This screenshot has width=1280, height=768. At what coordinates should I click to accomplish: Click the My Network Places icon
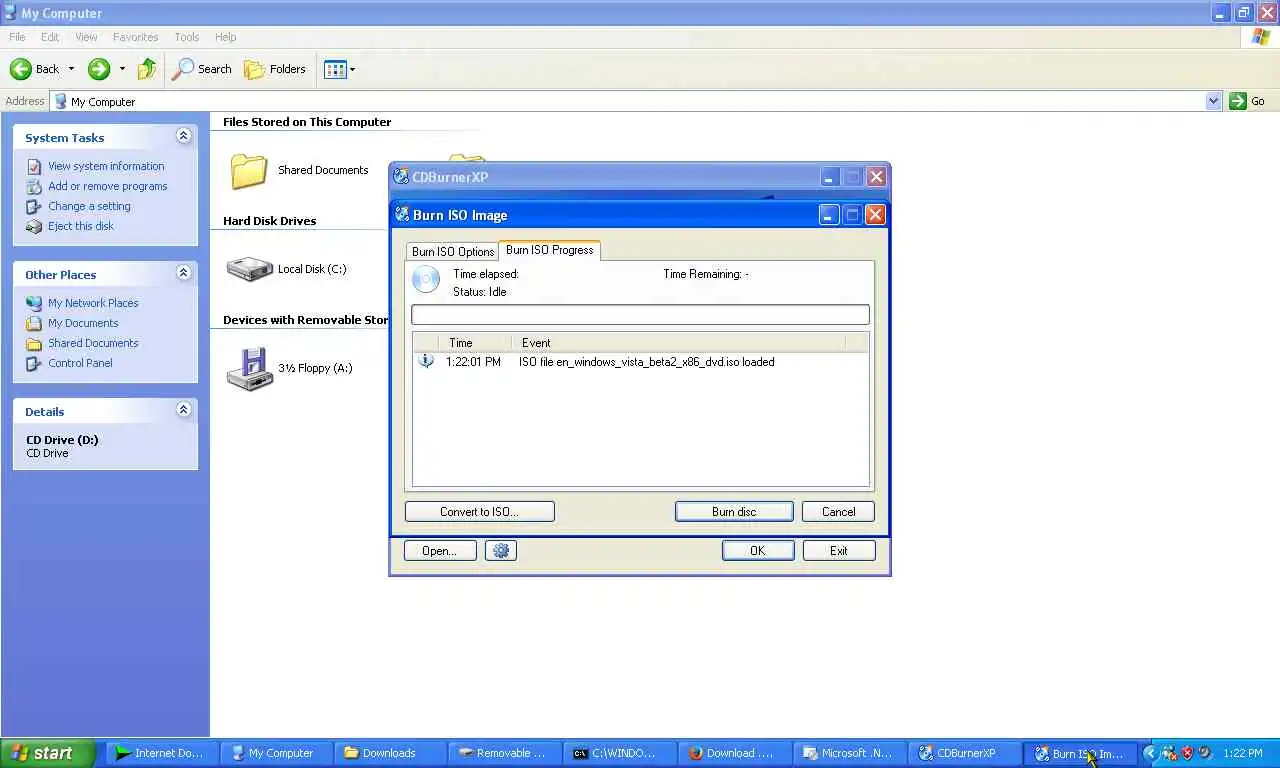(x=34, y=303)
